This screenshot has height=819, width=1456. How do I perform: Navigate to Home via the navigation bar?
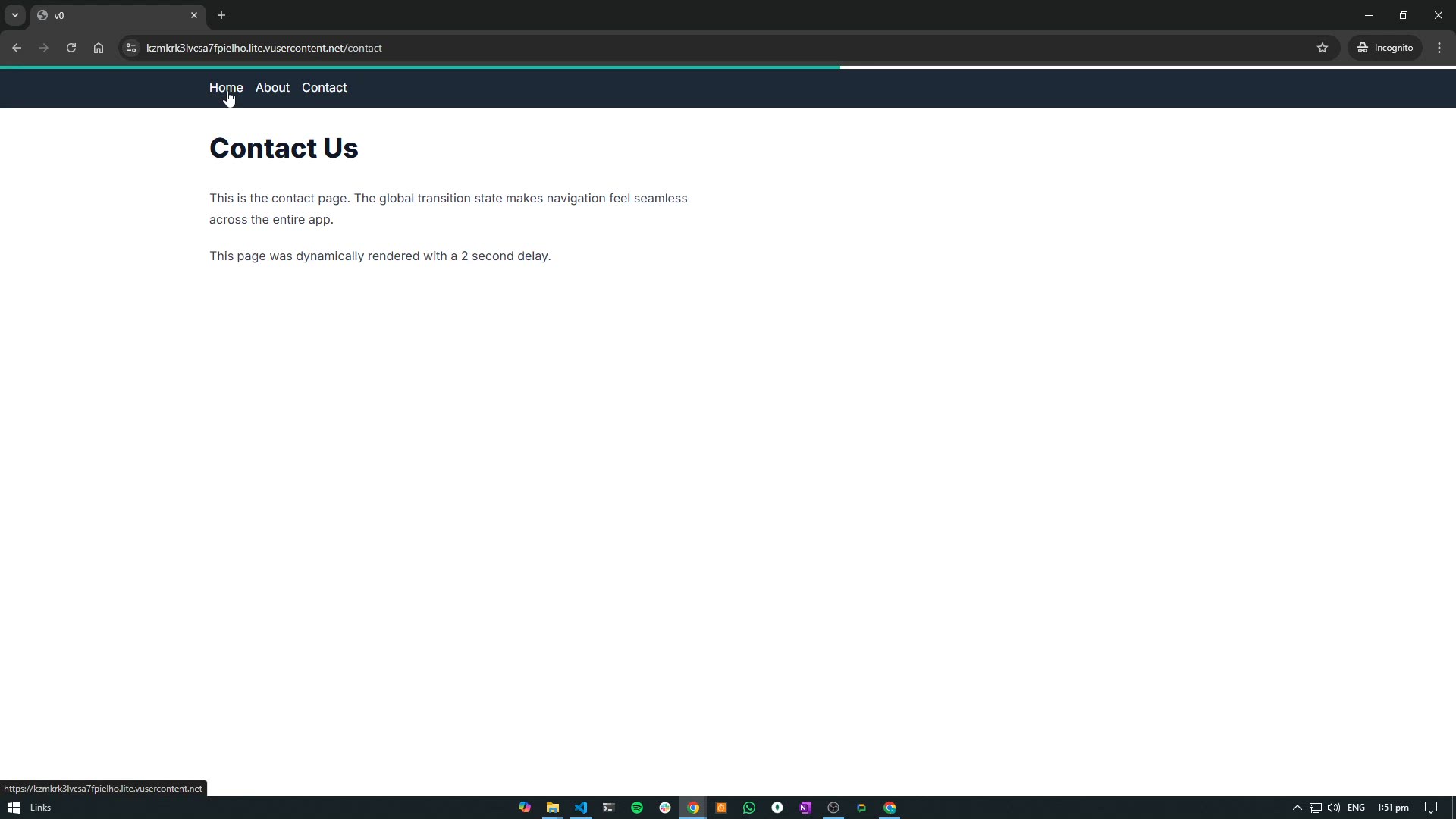(225, 88)
